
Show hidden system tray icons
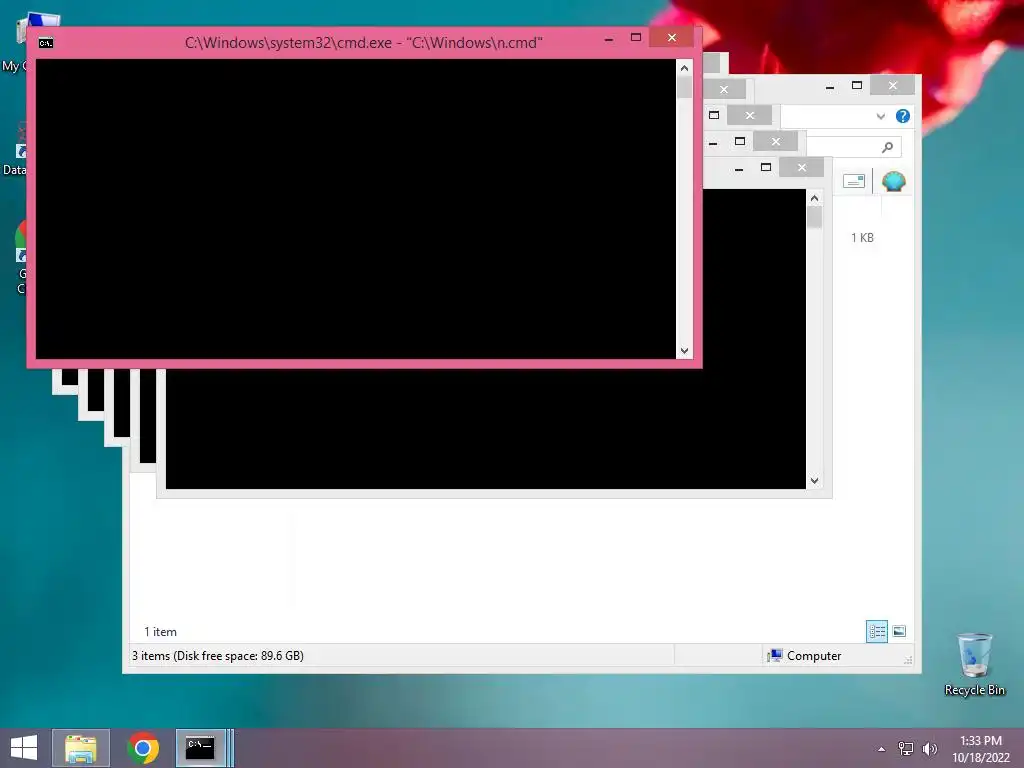tap(881, 749)
